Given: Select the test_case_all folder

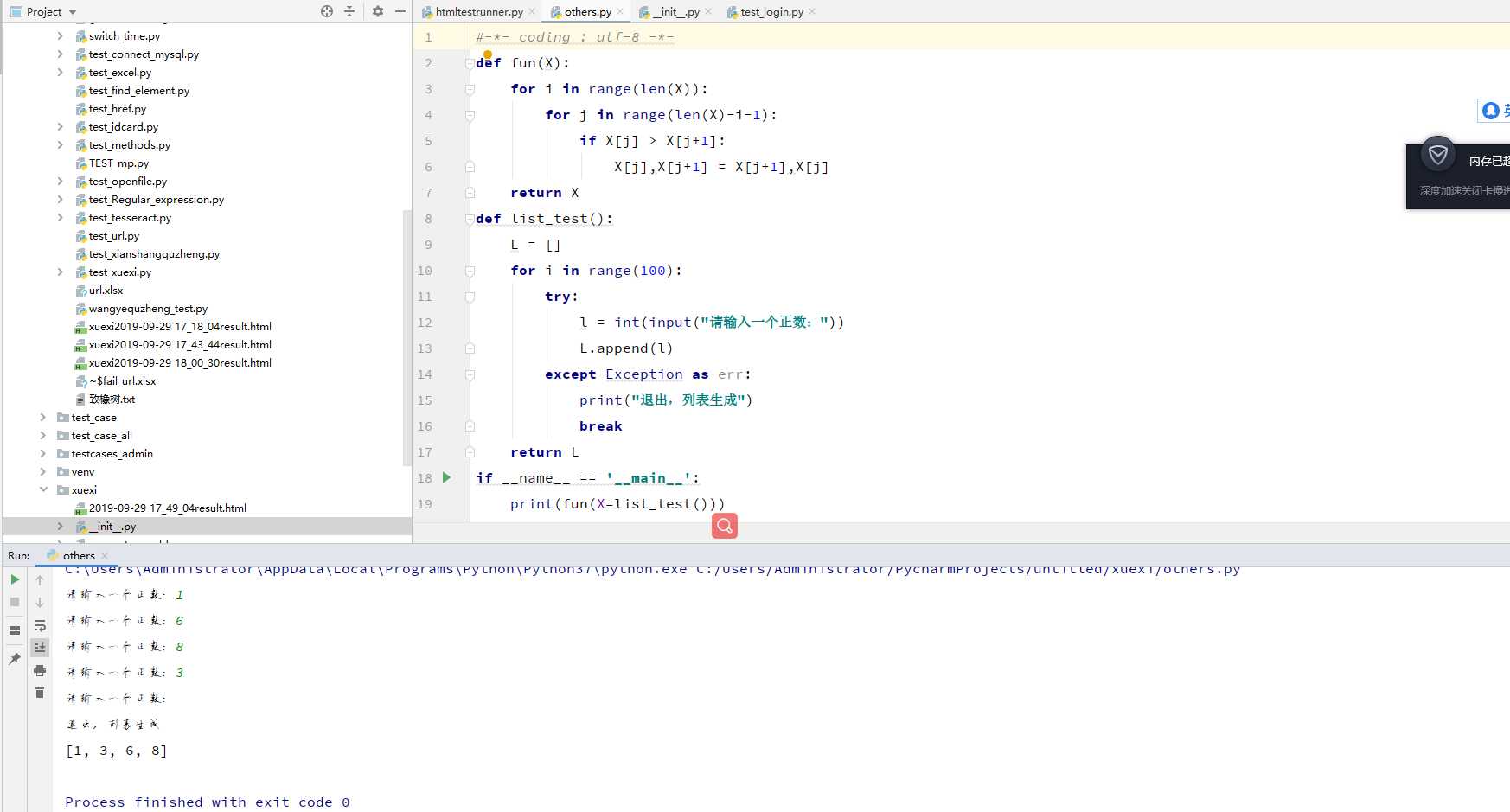Looking at the screenshot, I should click(x=101, y=436).
